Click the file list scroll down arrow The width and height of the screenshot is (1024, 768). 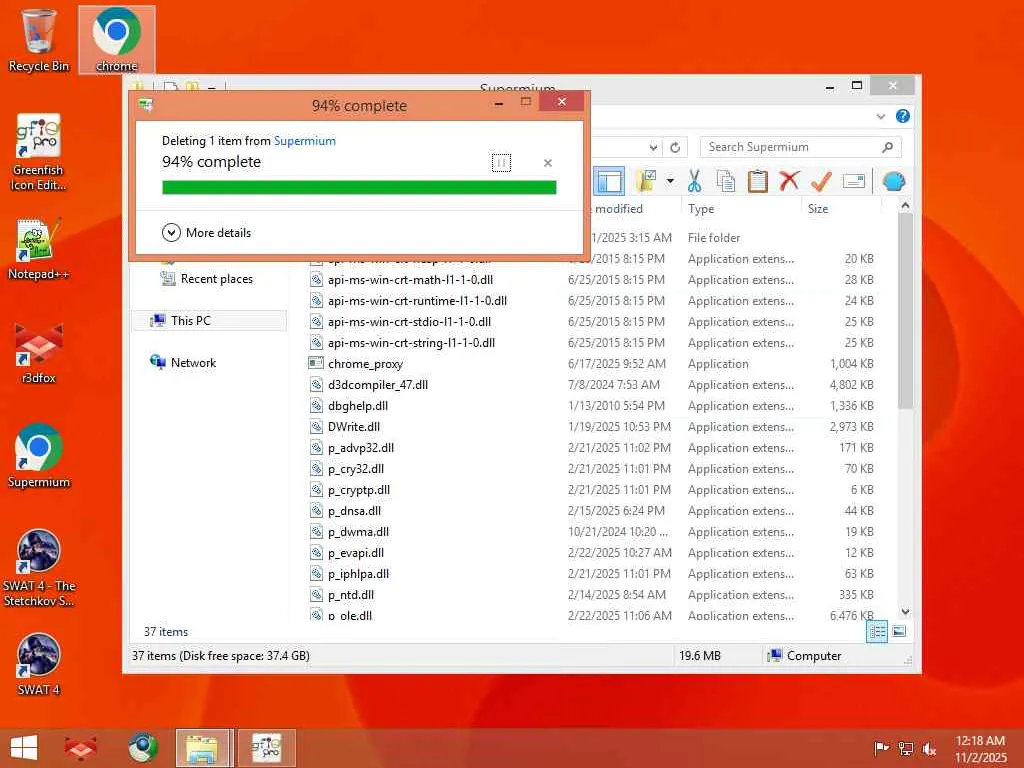905,612
